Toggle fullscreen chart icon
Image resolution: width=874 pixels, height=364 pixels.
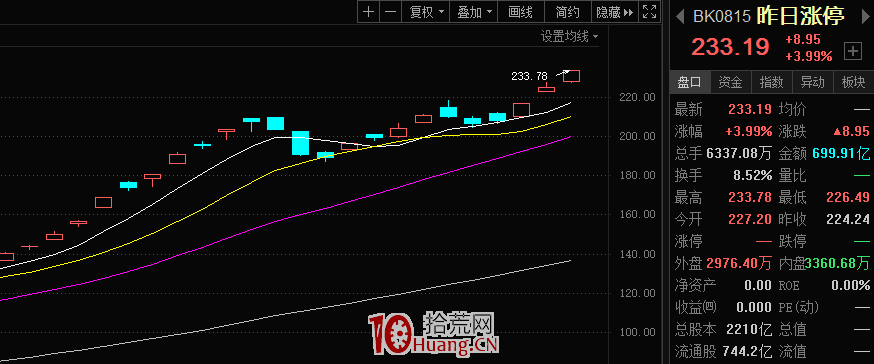649,12
